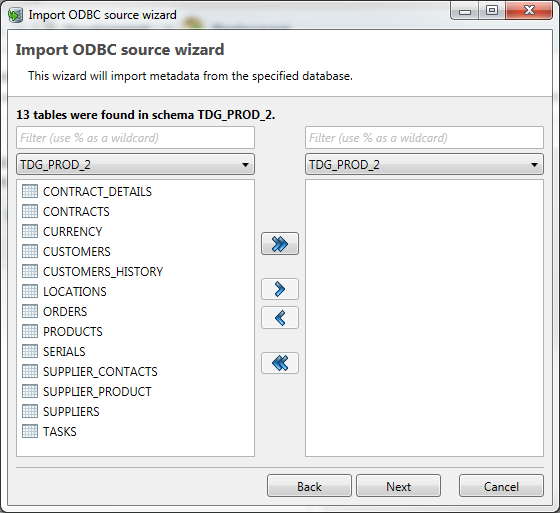This screenshot has width=560, height=513.
Task: Cancel the import wizard
Action: 501,486
